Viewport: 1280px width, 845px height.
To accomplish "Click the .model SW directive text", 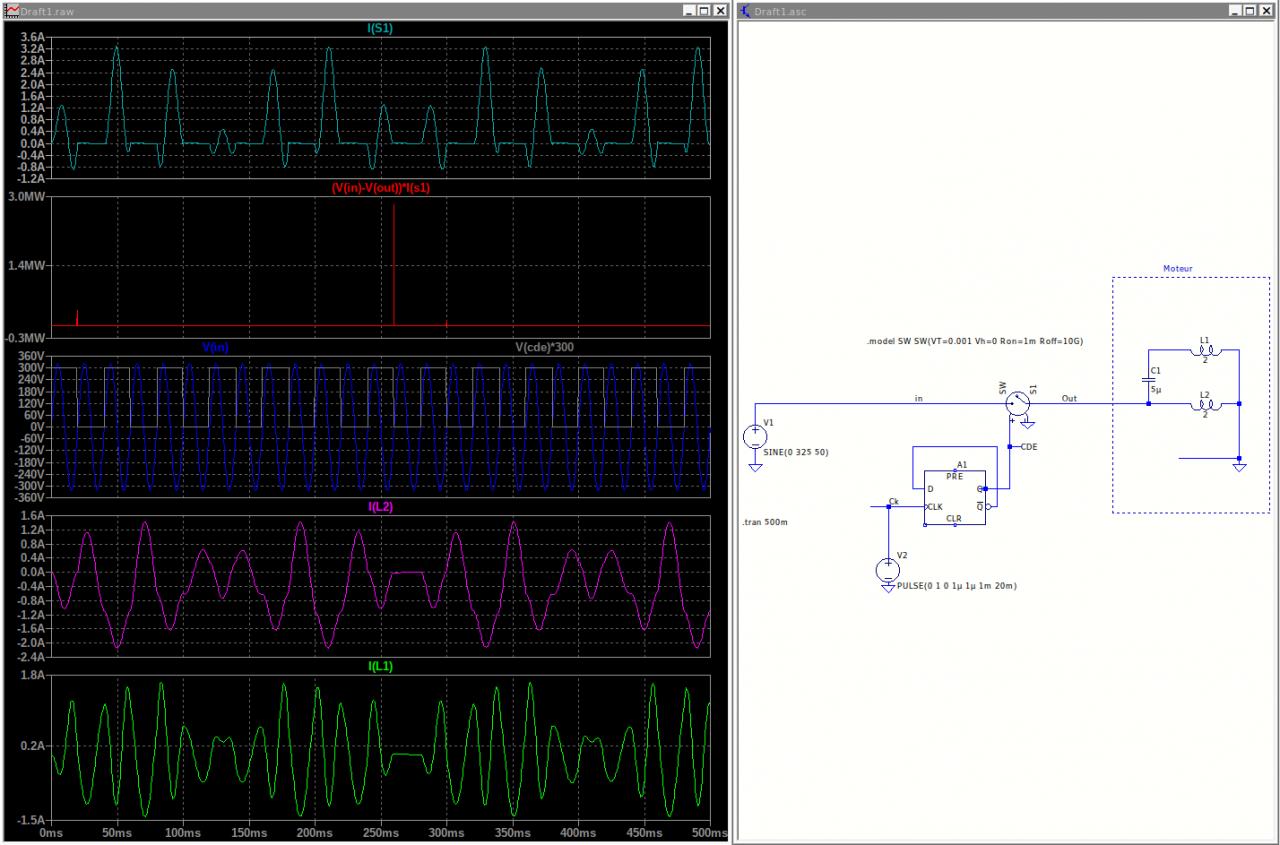I will click(x=975, y=342).
